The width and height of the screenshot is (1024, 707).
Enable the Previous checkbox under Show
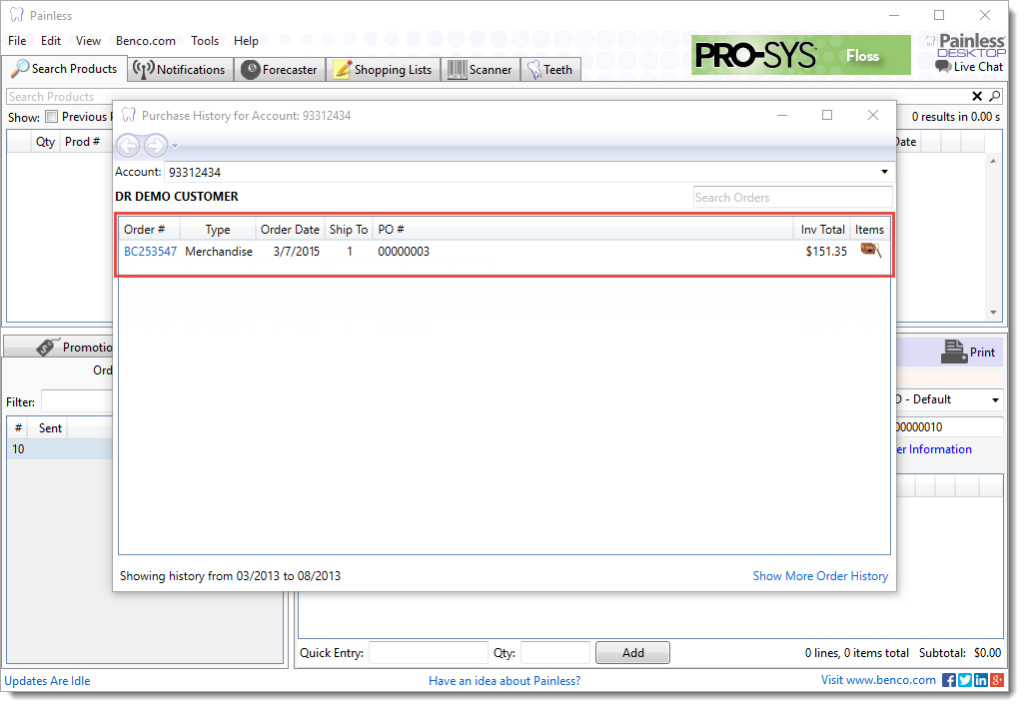[x=51, y=116]
